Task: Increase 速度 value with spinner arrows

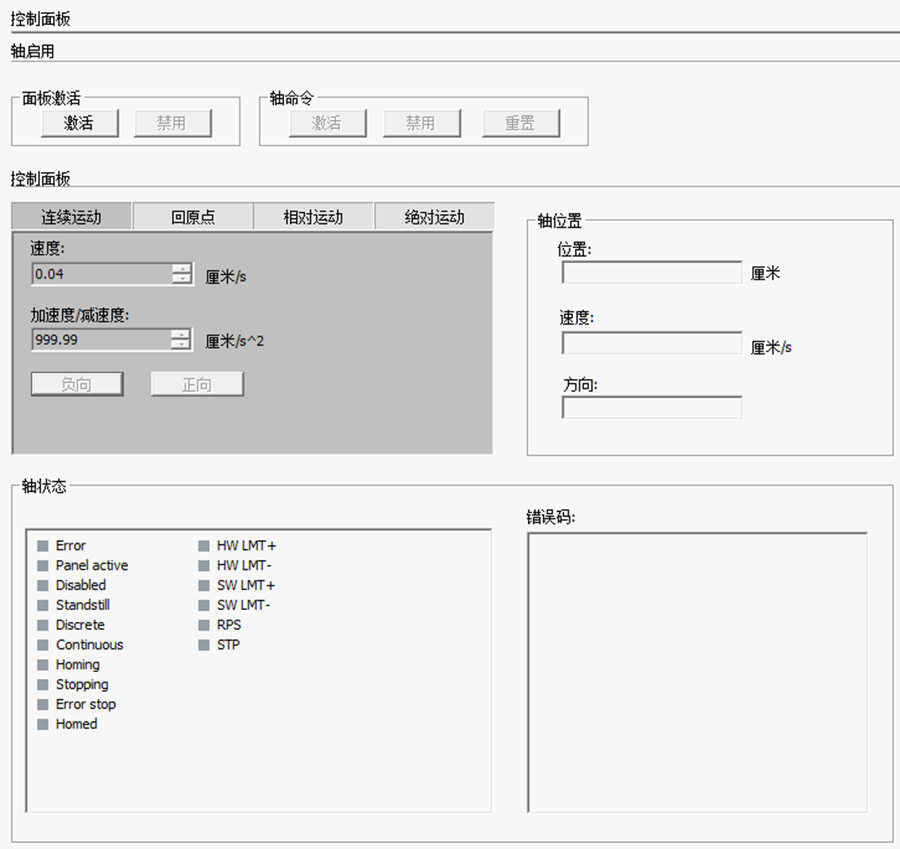Action: (181, 269)
